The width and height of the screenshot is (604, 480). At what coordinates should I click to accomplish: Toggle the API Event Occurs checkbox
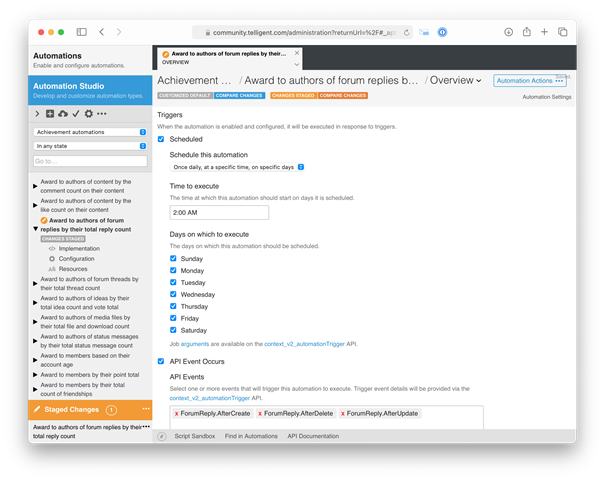[x=161, y=361]
